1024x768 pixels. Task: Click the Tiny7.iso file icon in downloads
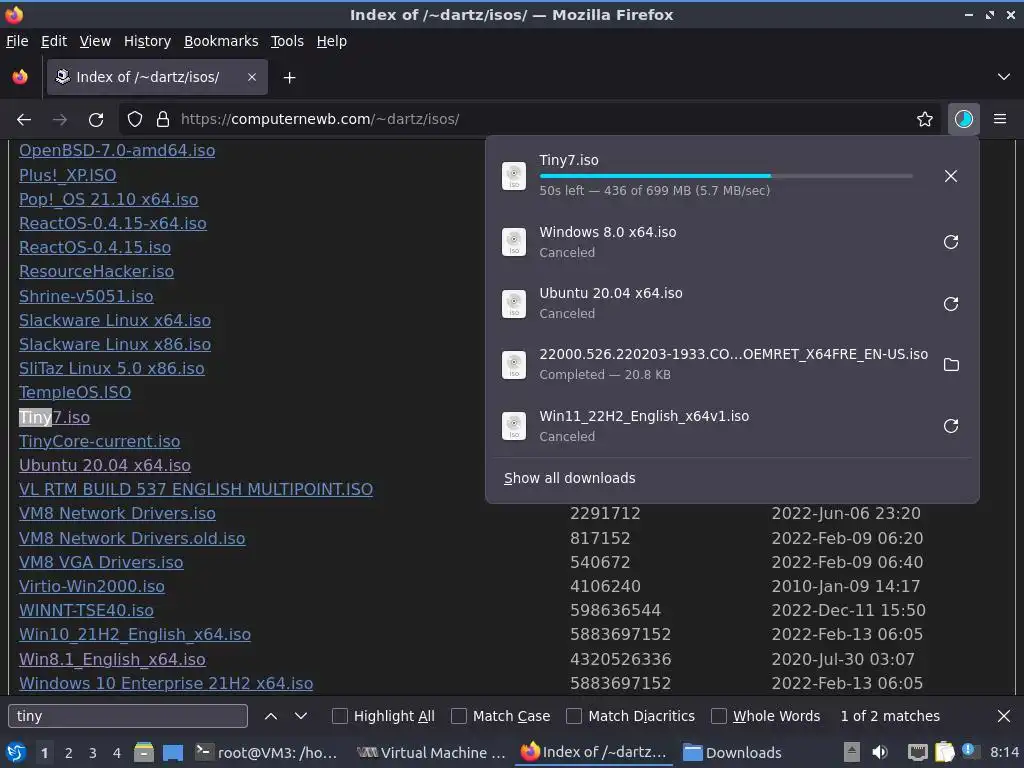point(514,176)
